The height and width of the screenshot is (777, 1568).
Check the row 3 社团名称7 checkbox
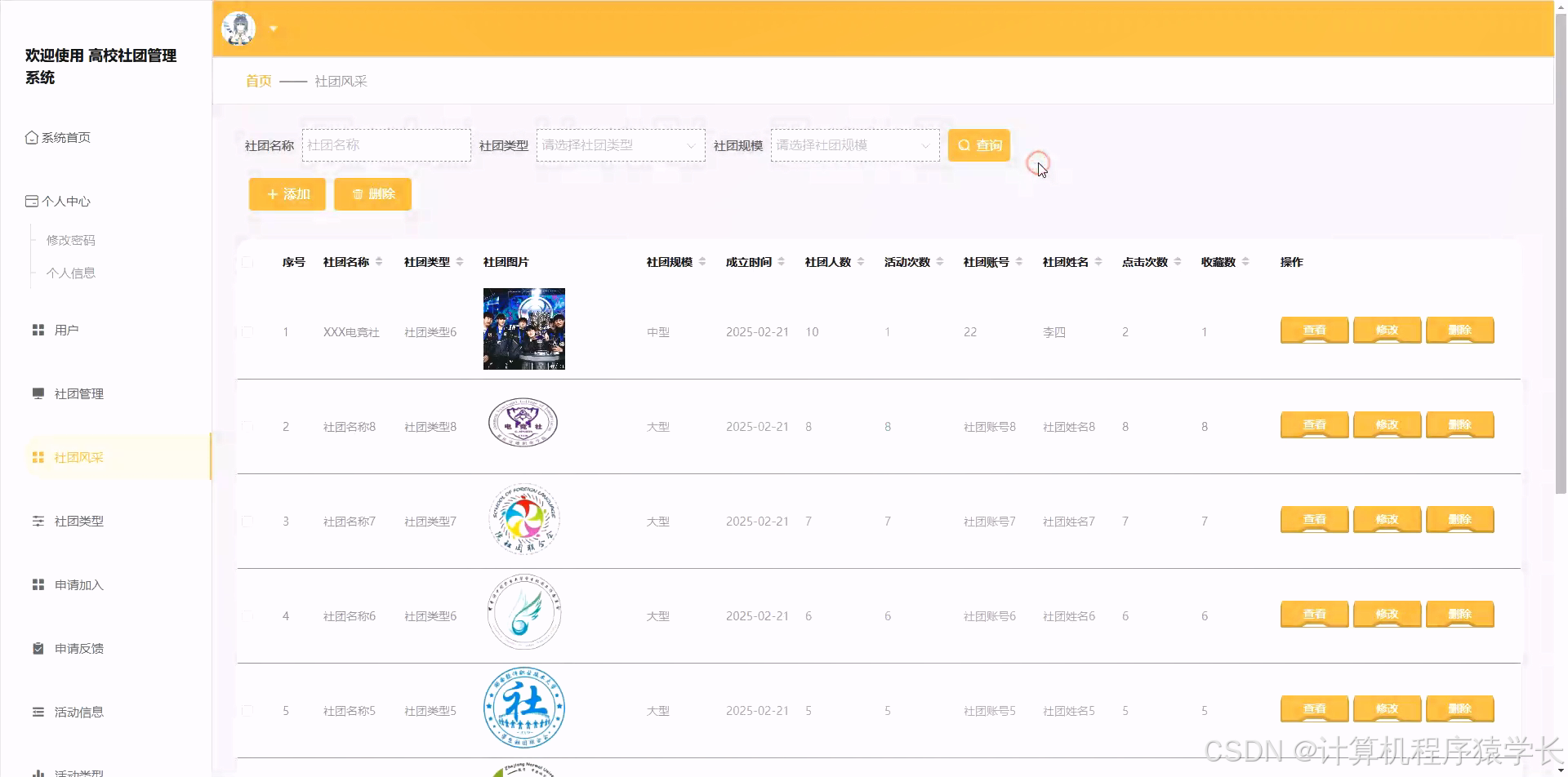click(x=247, y=522)
